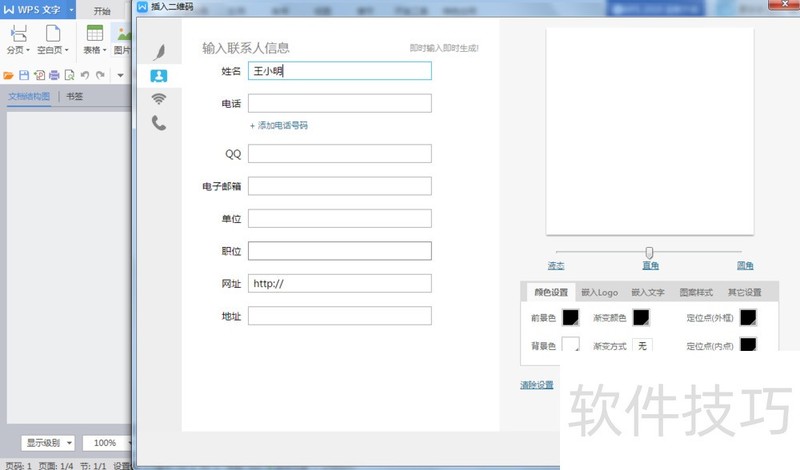Click the Open folder icon
The width and height of the screenshot is (800, 470).
tap(9, 75)
